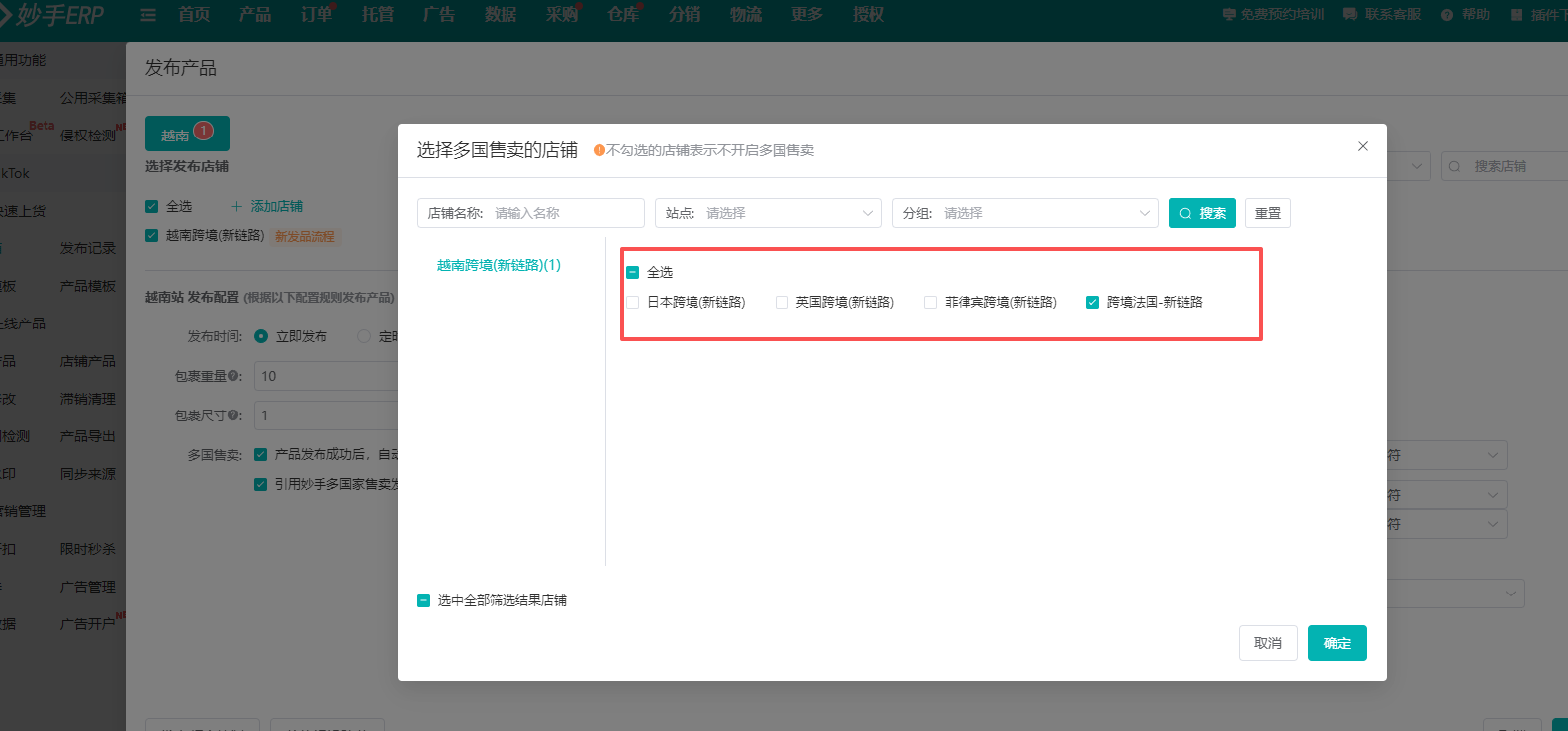Image resolution: width=1568 pixels, height=731 pixels.
Task: Check the 日本跨境(新链路) store checkbox
Action: [633, 302]
